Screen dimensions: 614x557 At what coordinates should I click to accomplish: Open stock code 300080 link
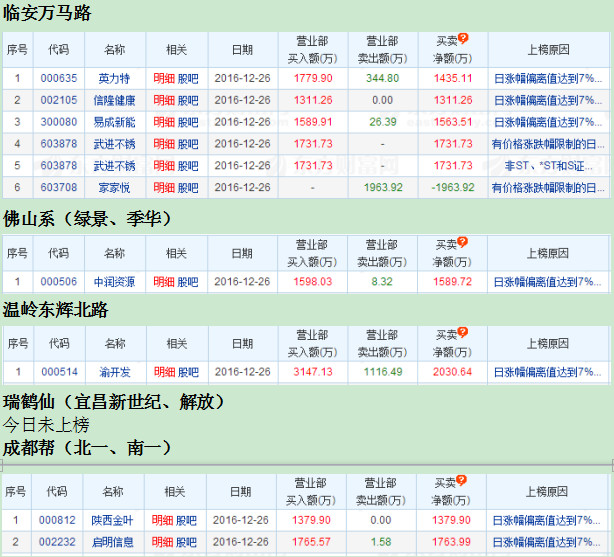(59, 122)
